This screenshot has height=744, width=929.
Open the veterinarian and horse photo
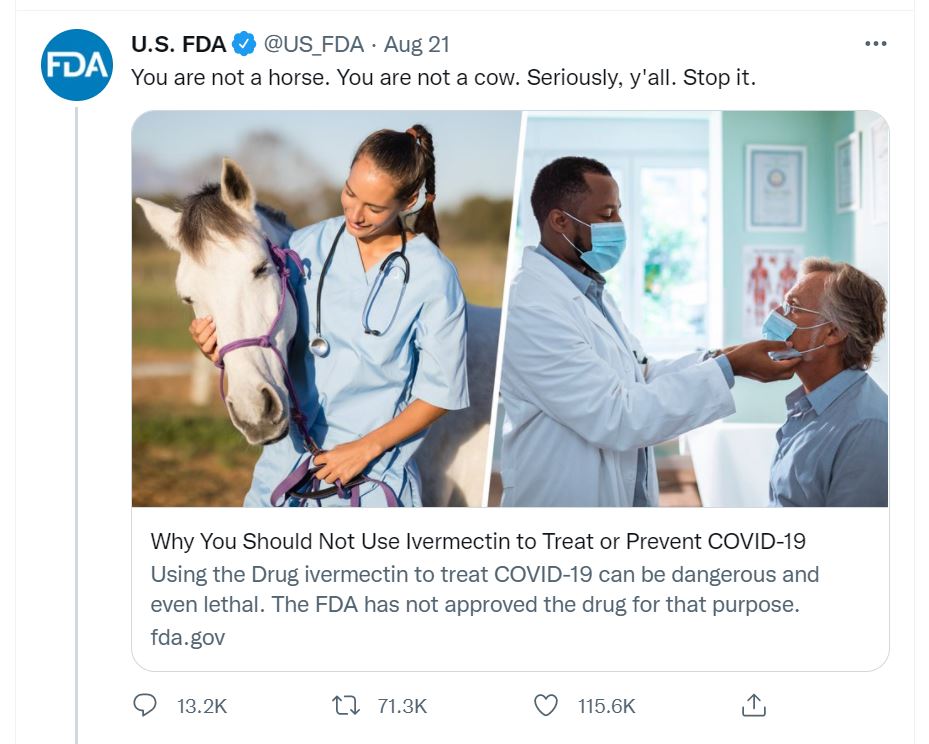click(x=324, y=309)
